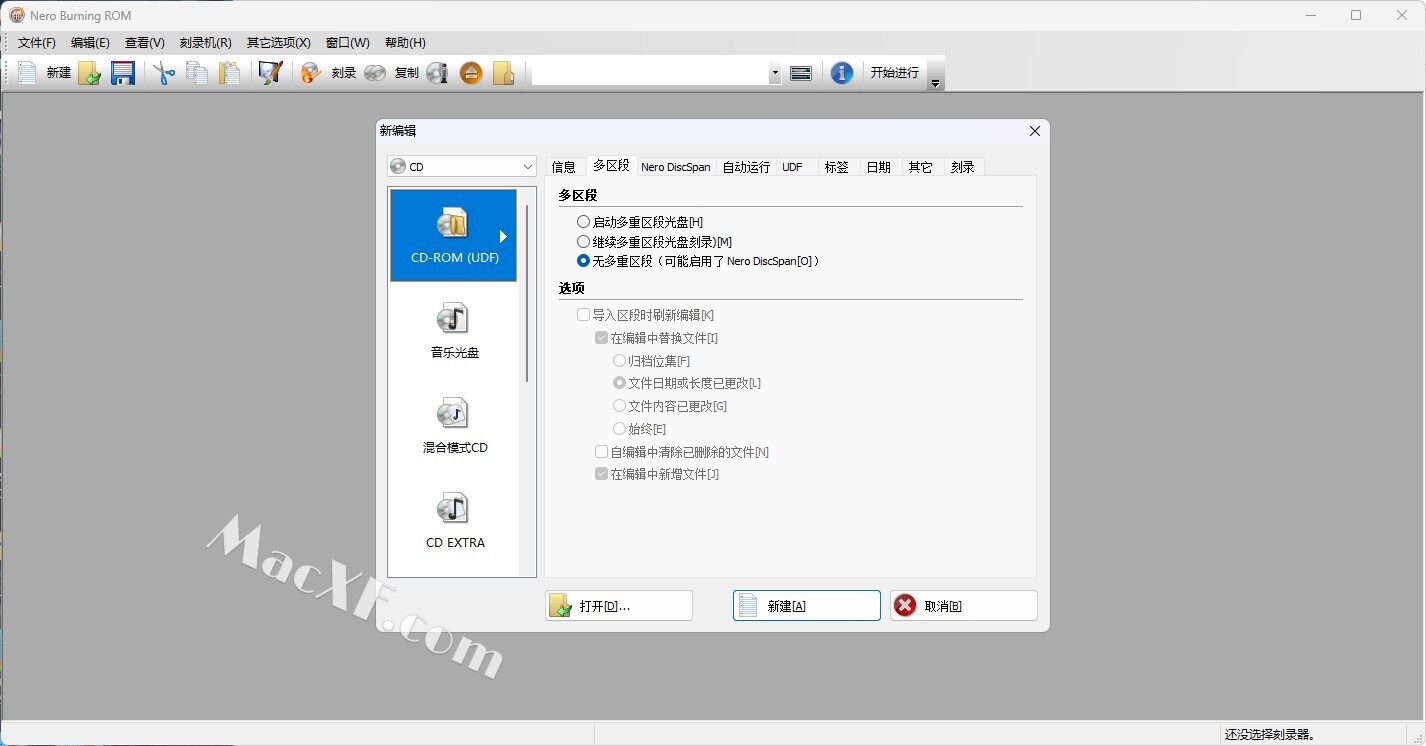Click the orange Eject disc icon
Image resolution: width=1426 pixels, height=746 pixels.
click(471, 73)
